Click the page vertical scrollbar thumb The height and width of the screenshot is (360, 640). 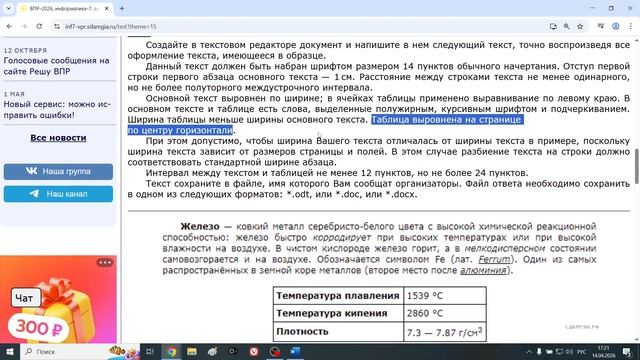point(637,167)
